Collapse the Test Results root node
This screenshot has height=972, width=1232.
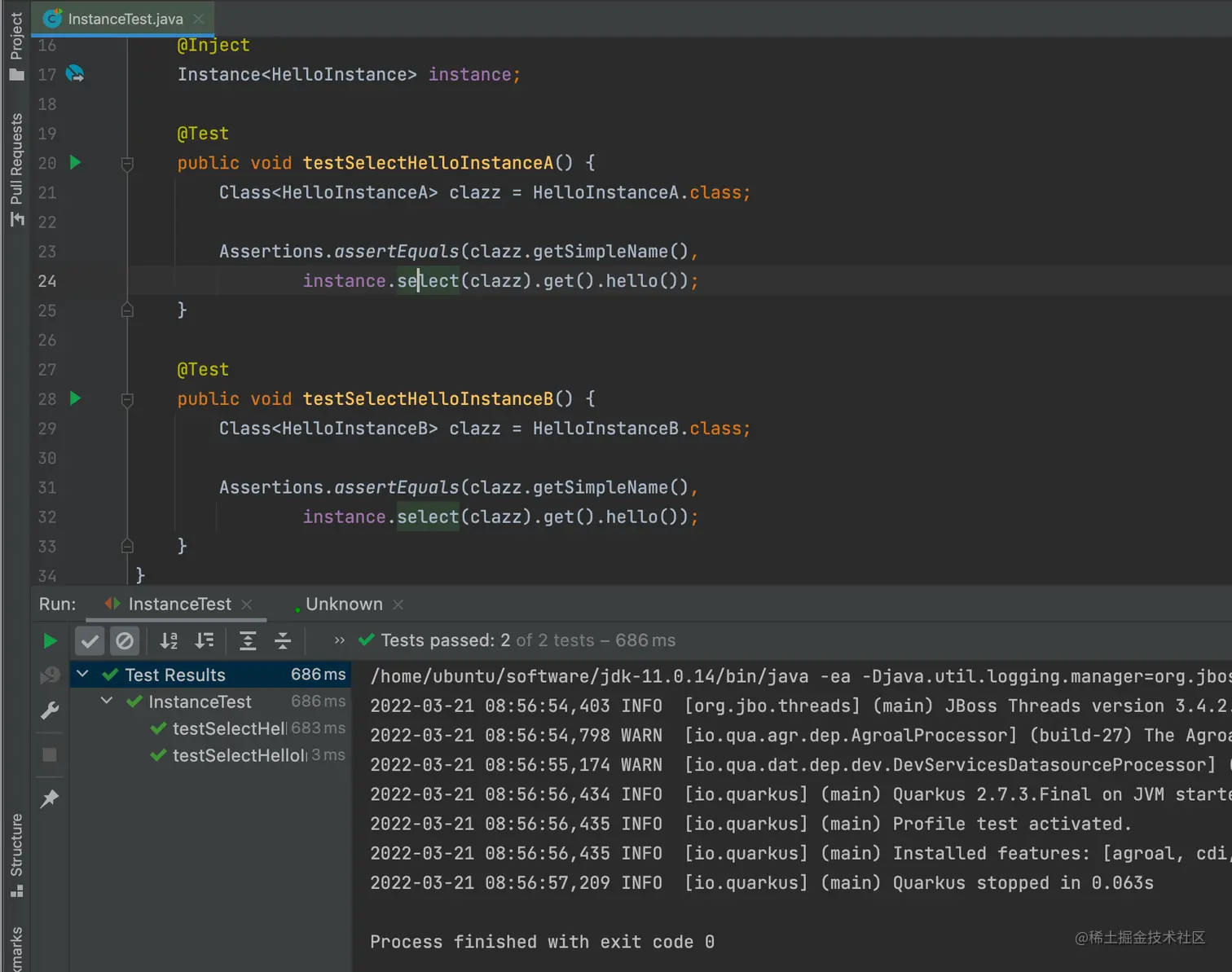[83, 675]
